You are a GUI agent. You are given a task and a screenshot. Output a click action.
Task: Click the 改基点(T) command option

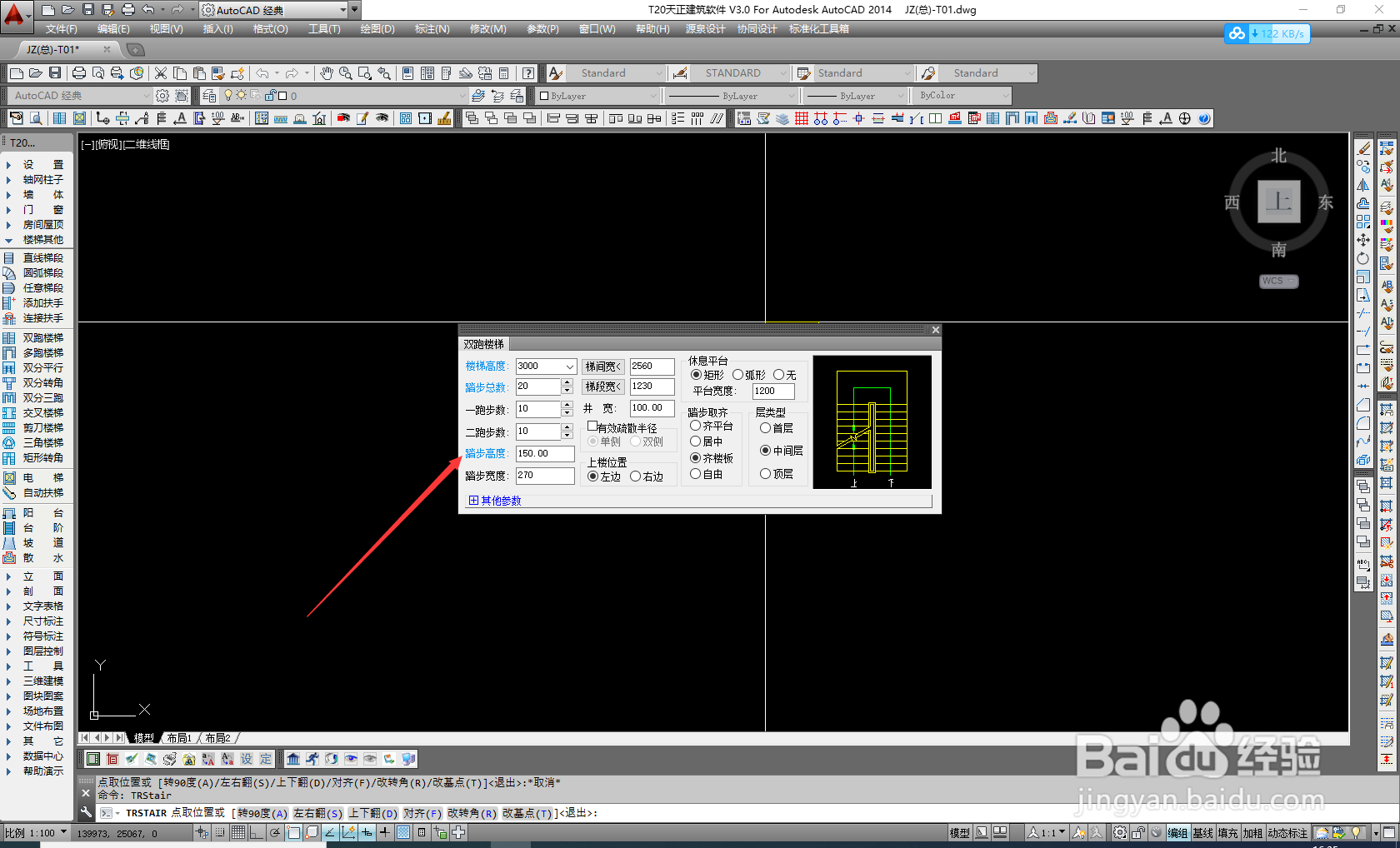pyautogui.click(x=527, y=813)
